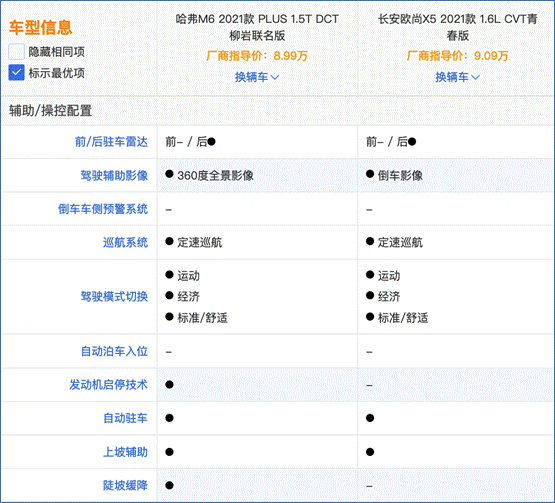Click 哈弗M6 dot for 发动机启停技术
Image resolution: width=555 pixels, height=503 pixels.
(169, 384)
